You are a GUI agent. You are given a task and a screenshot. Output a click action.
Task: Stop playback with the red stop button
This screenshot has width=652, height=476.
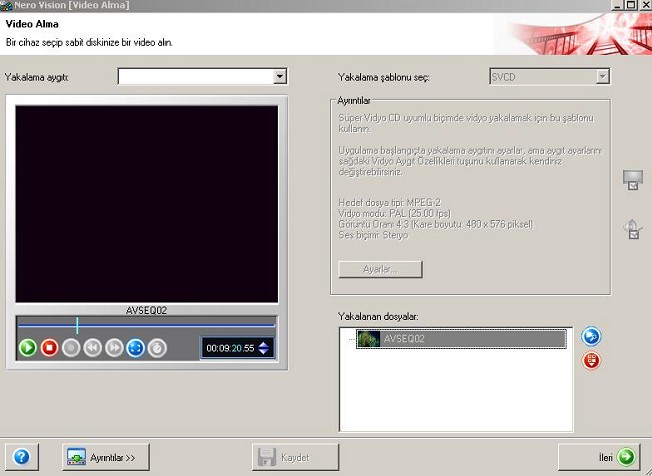coord(49,348)
